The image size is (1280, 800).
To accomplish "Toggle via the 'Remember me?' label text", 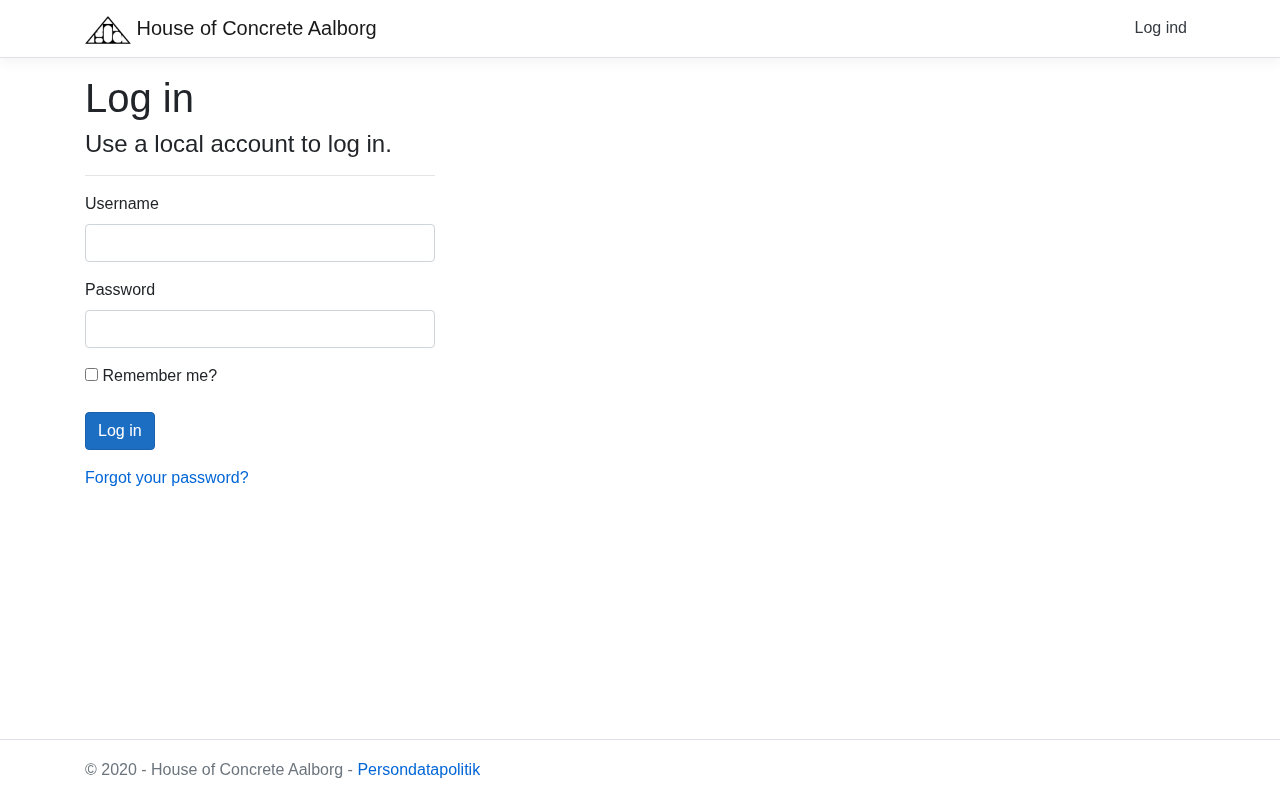I will pyautogui.click(x=160, y=376).
